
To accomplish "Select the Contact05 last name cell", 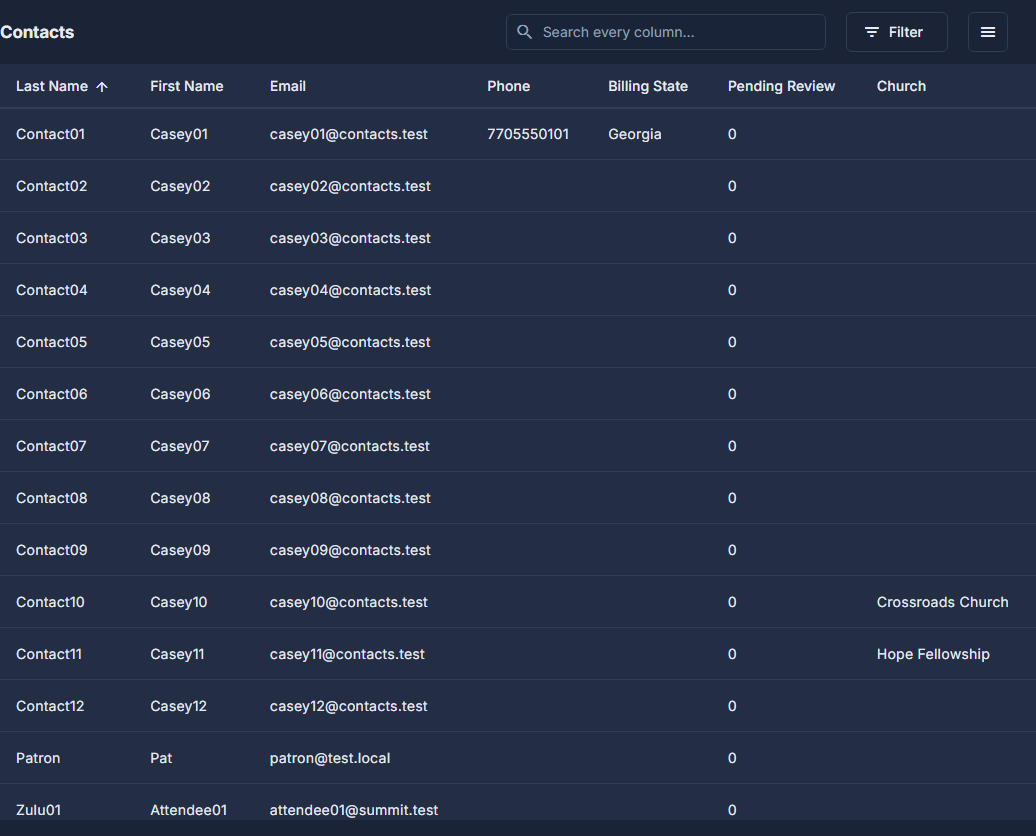I will [52, 342].
